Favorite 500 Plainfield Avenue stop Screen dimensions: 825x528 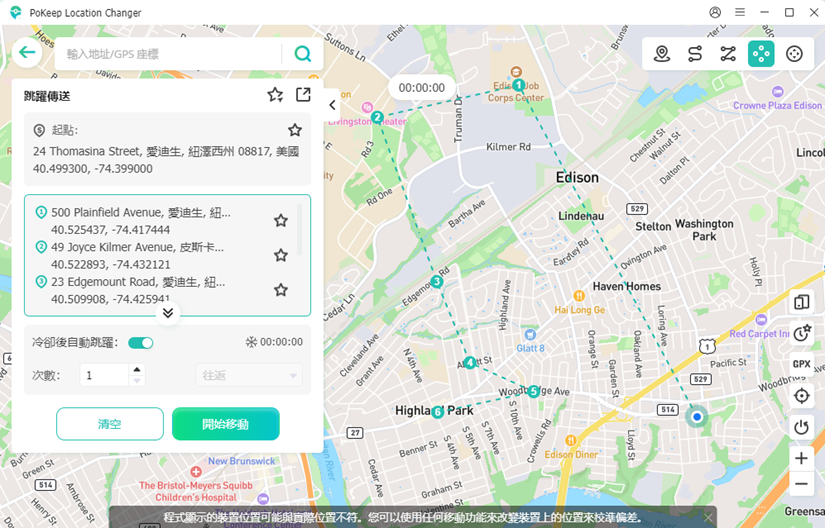click(x=281, y=220)
